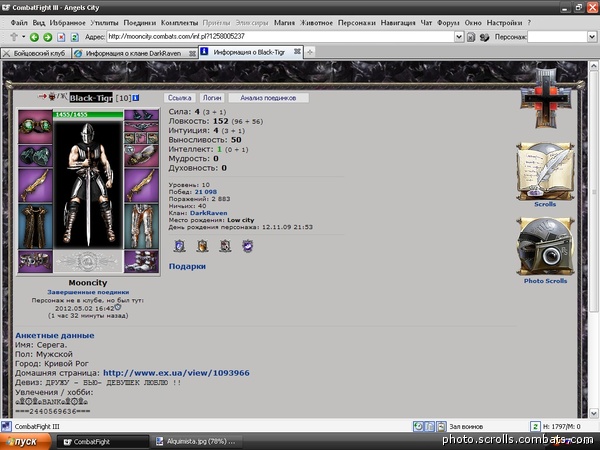Click the gauntlet gloves slot on right
This screenshot has width=600, height=450.
[141, 156]
